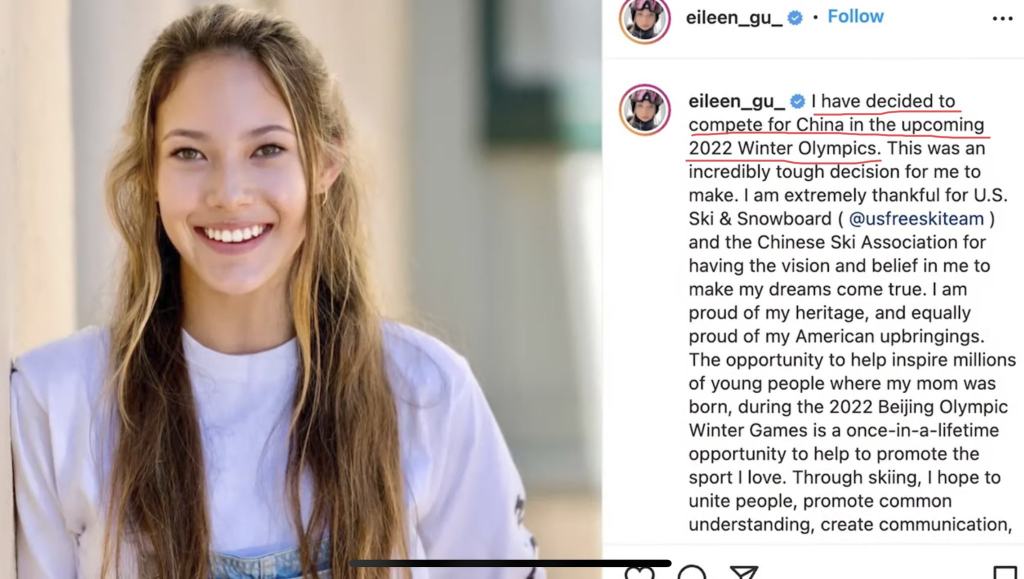
Task: Follow the eileen_gu_ account
Action: coord(855,16)
